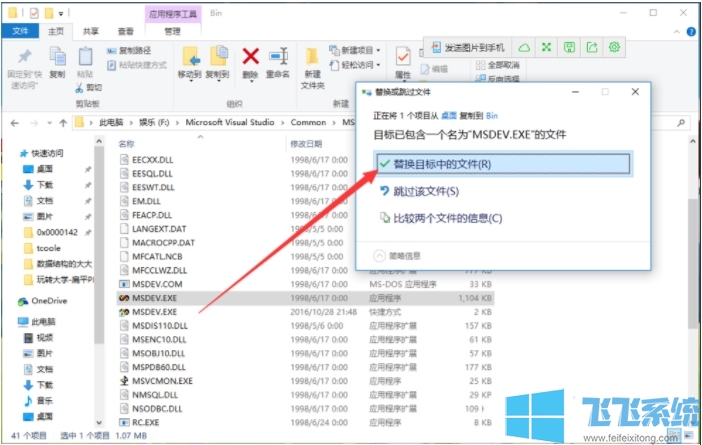Click the Copy icon in ribbon
The height and width of the screenshot is (445, 702).
[57, 57]
